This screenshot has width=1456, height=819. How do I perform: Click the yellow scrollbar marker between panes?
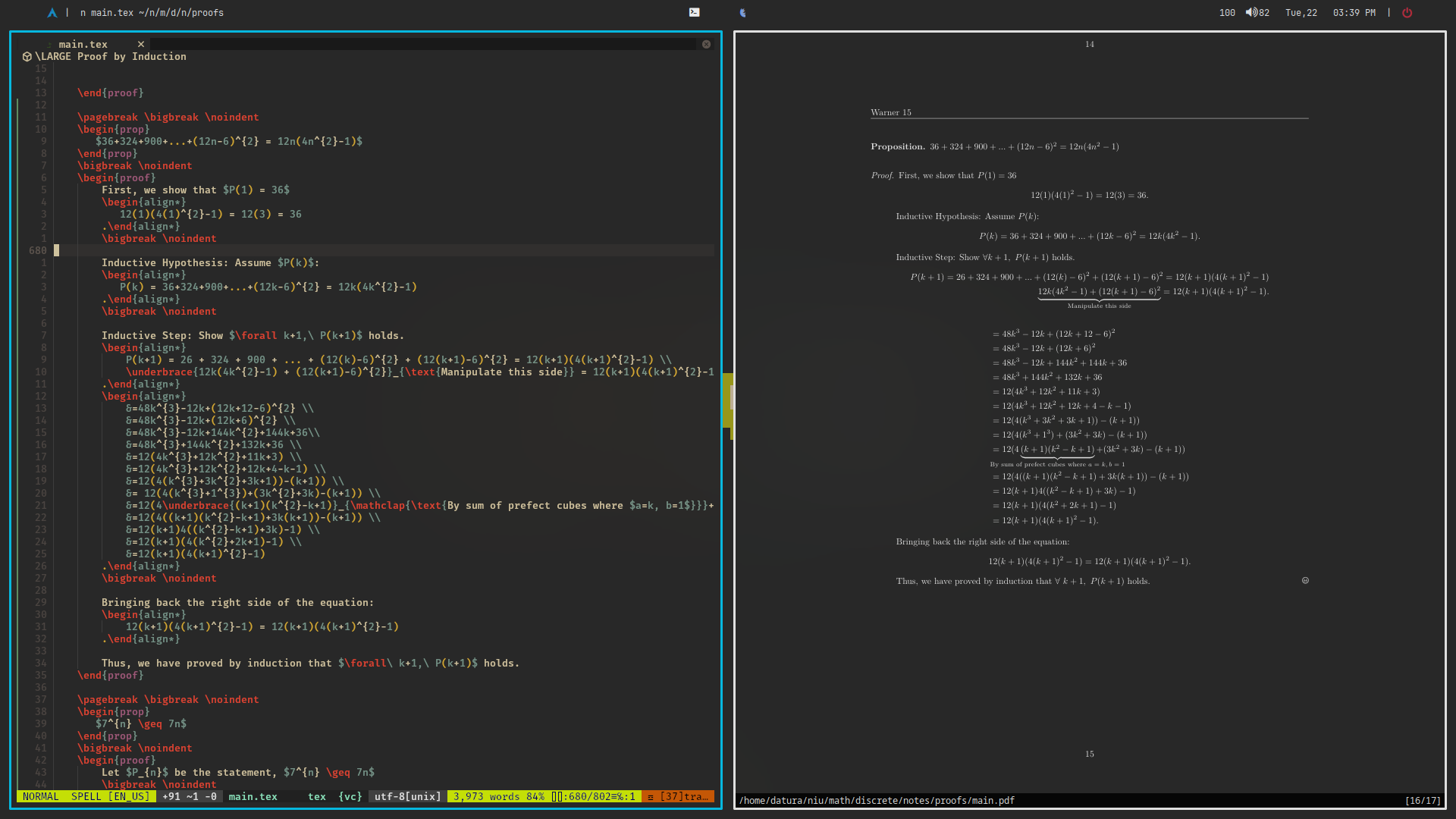728,400
